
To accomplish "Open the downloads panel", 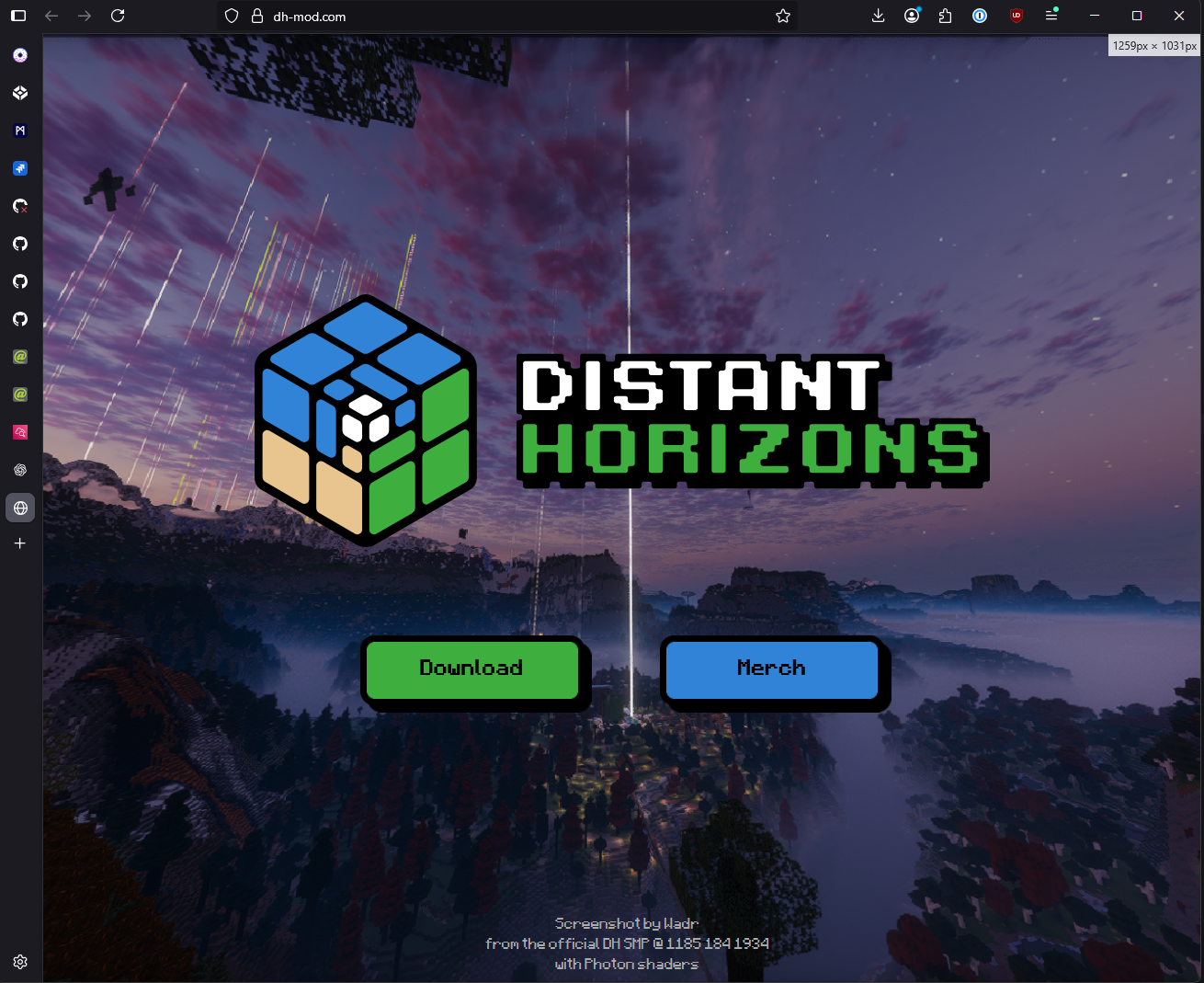I will pos(879,16).
